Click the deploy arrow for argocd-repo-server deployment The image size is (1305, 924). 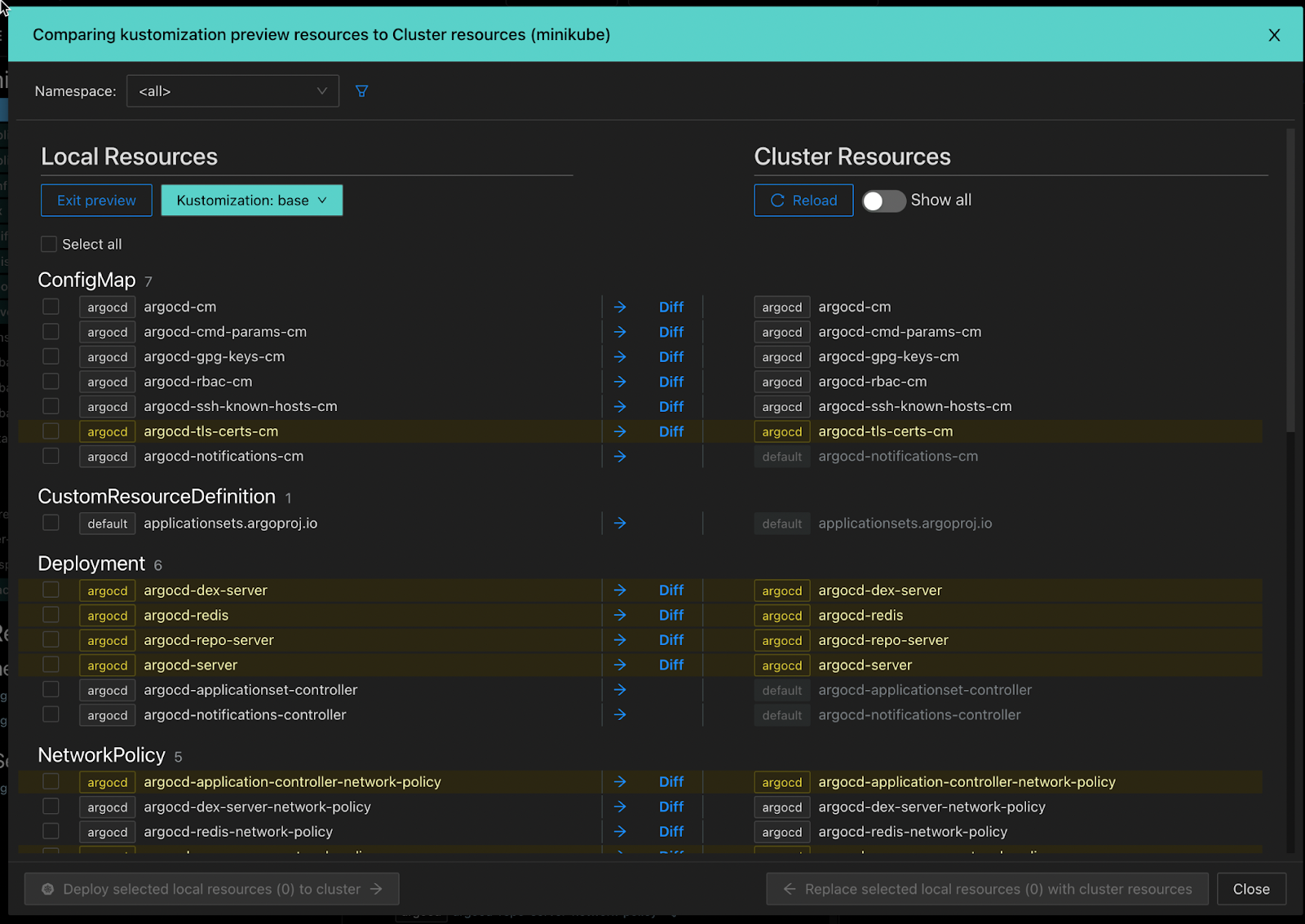(x=620, y=640)
